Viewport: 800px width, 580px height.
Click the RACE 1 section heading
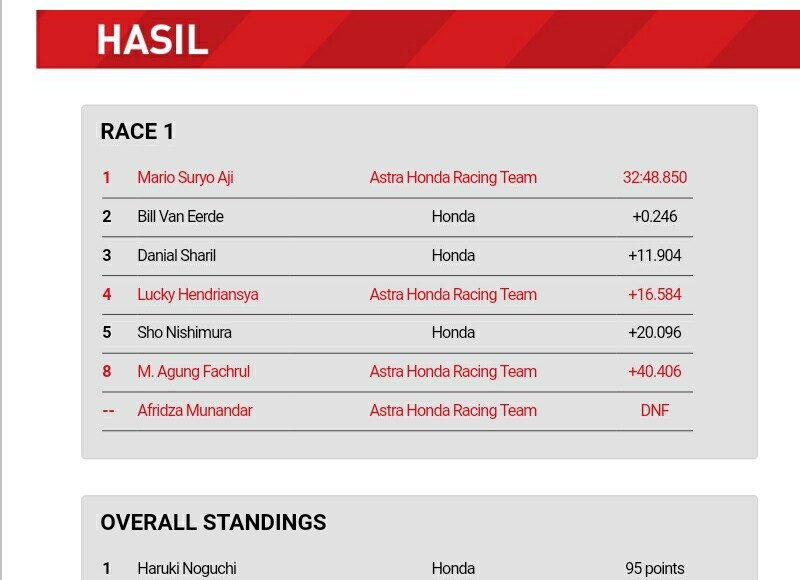[137, 132]
